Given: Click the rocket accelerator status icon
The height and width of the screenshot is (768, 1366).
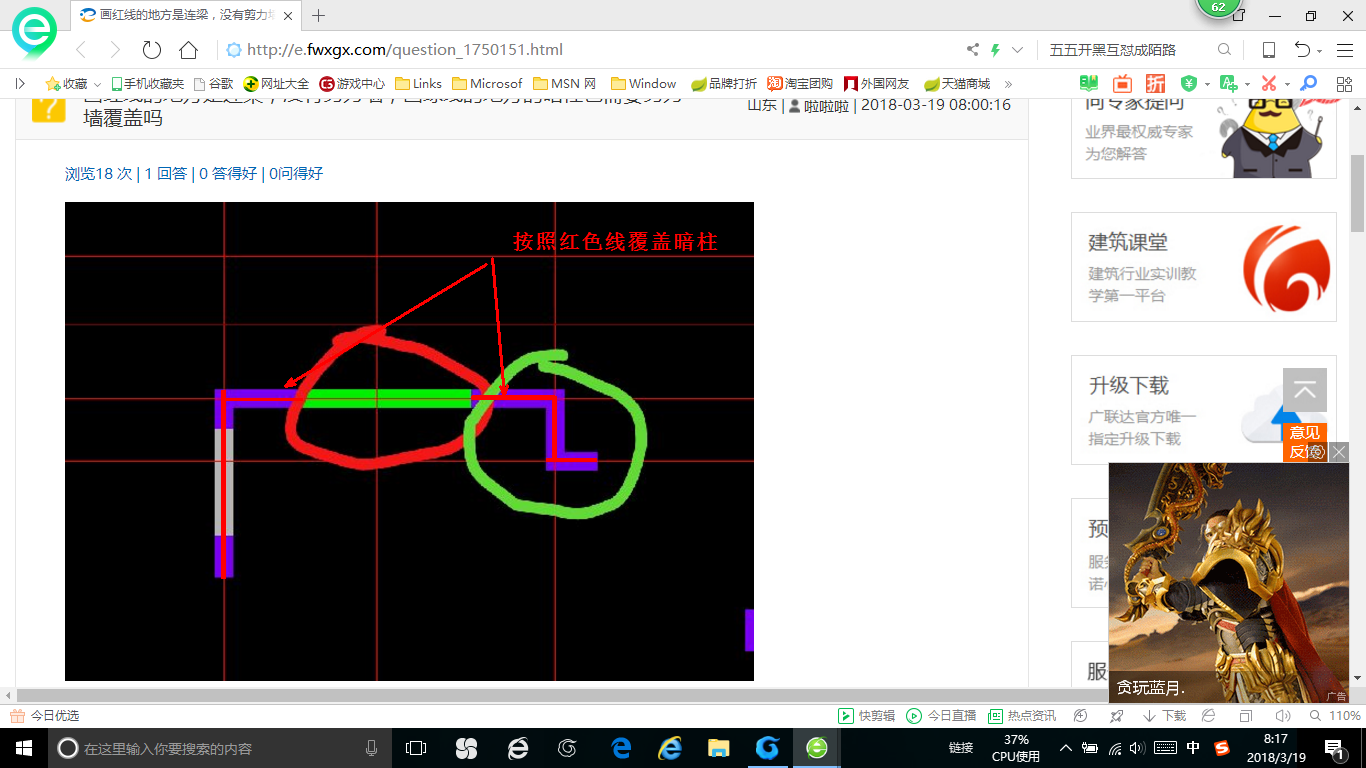Looking at the screenshot, I should (1117, 716).
